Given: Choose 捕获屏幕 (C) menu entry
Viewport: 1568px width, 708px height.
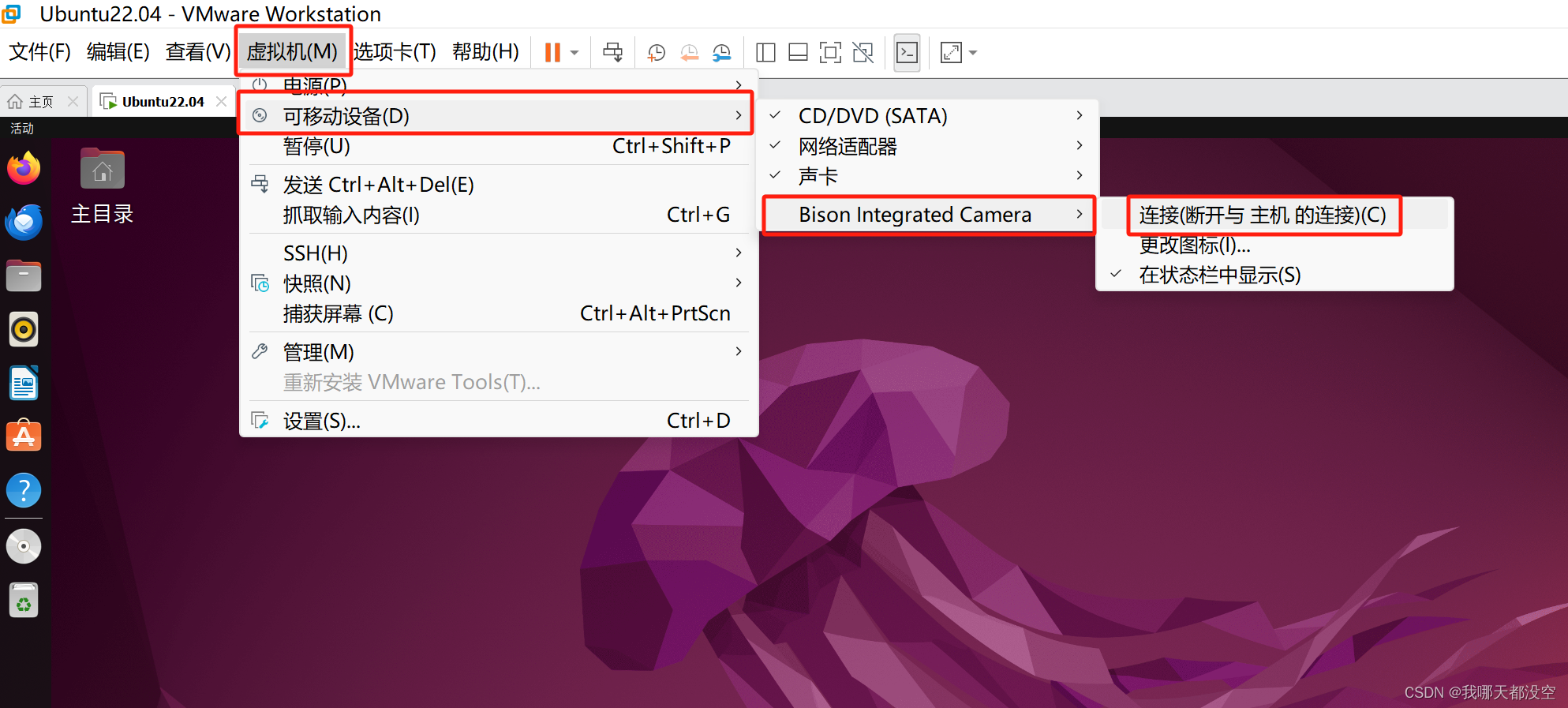Looking at the screenshot, I should pos(497,313).
